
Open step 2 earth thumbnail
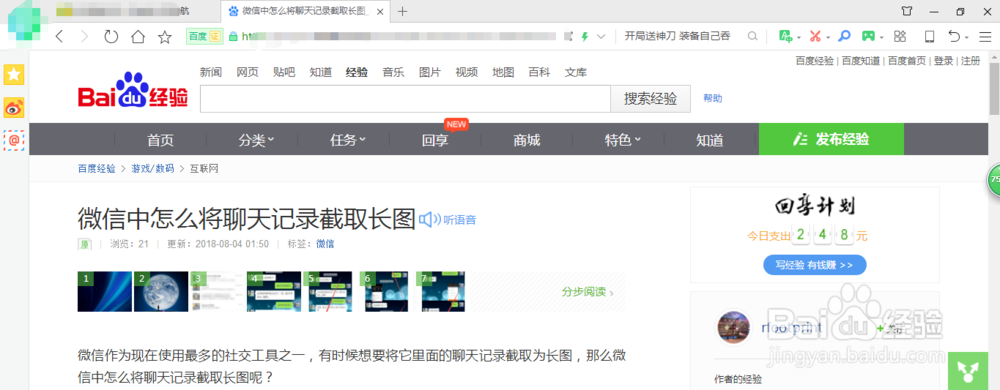click(161, 291)
